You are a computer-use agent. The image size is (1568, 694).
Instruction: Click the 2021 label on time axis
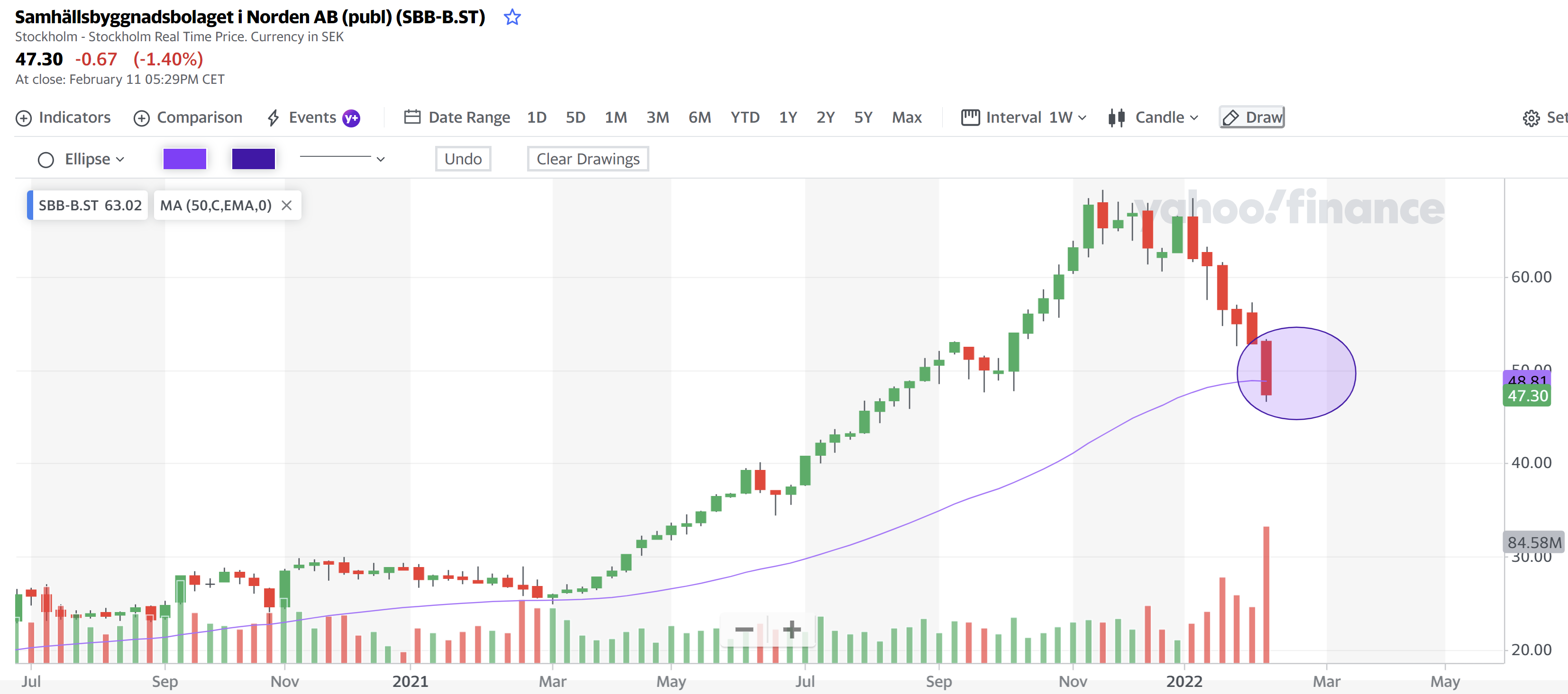coord(410,682)
